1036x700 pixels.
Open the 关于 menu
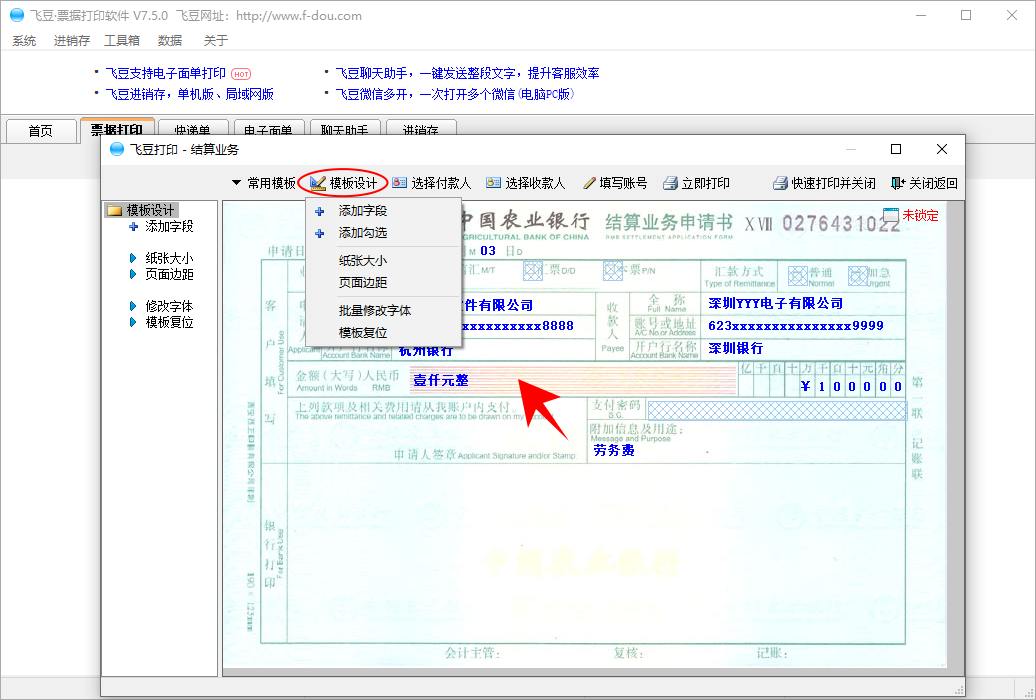215,40
